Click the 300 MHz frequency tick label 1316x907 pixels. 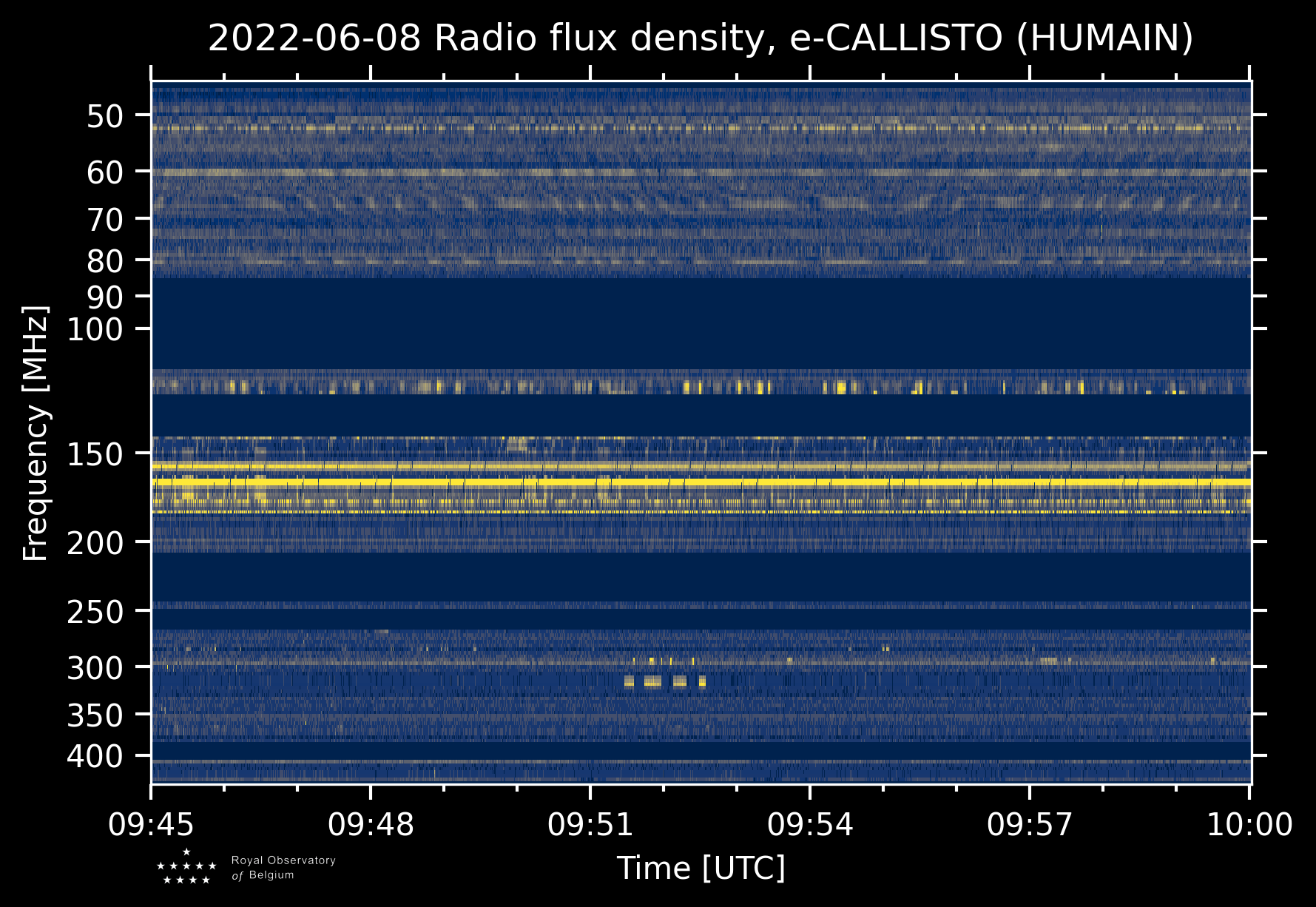coord(95,668)
